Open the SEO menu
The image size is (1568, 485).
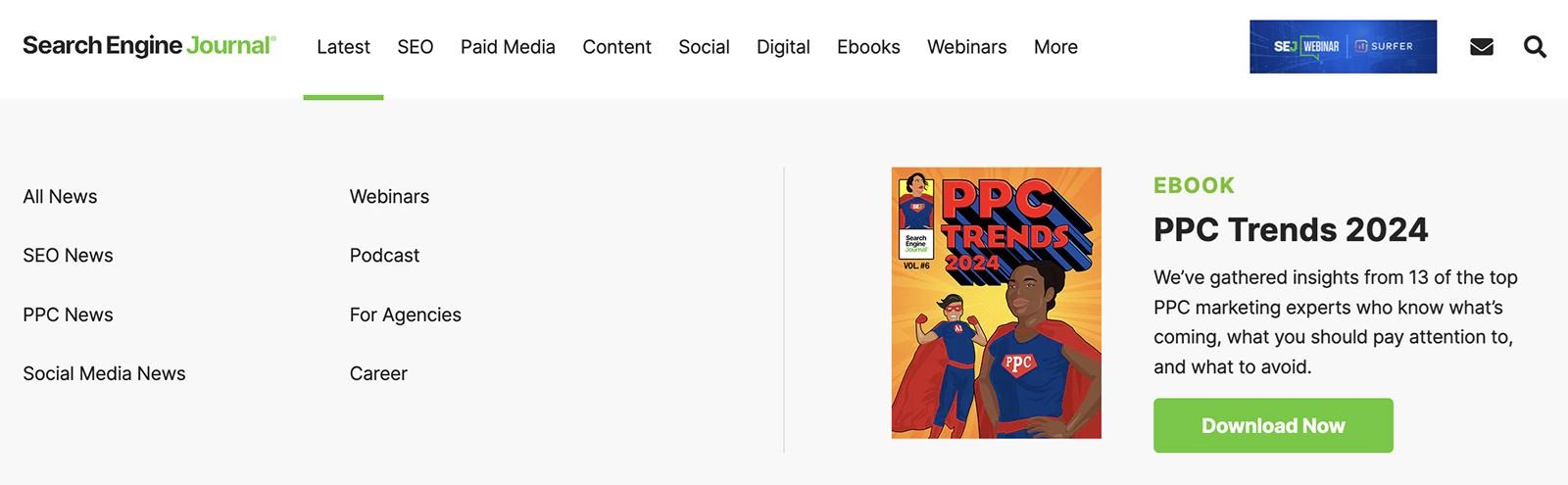point(416,47)
